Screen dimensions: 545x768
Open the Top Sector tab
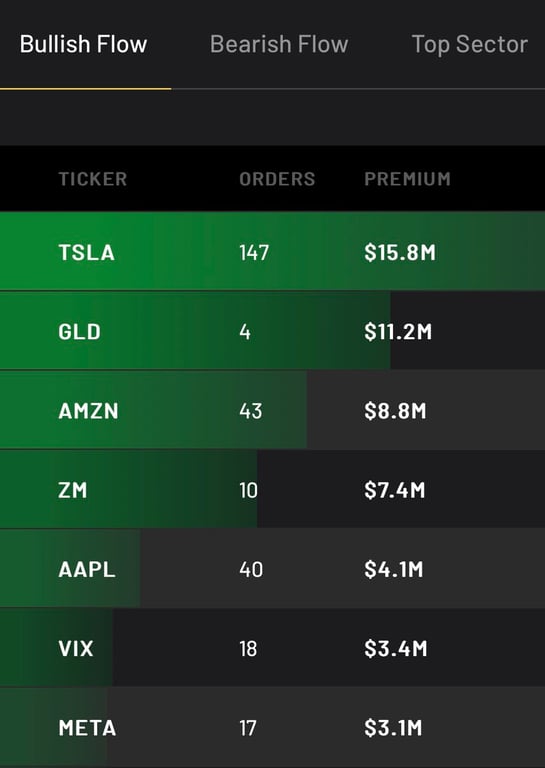470,45
